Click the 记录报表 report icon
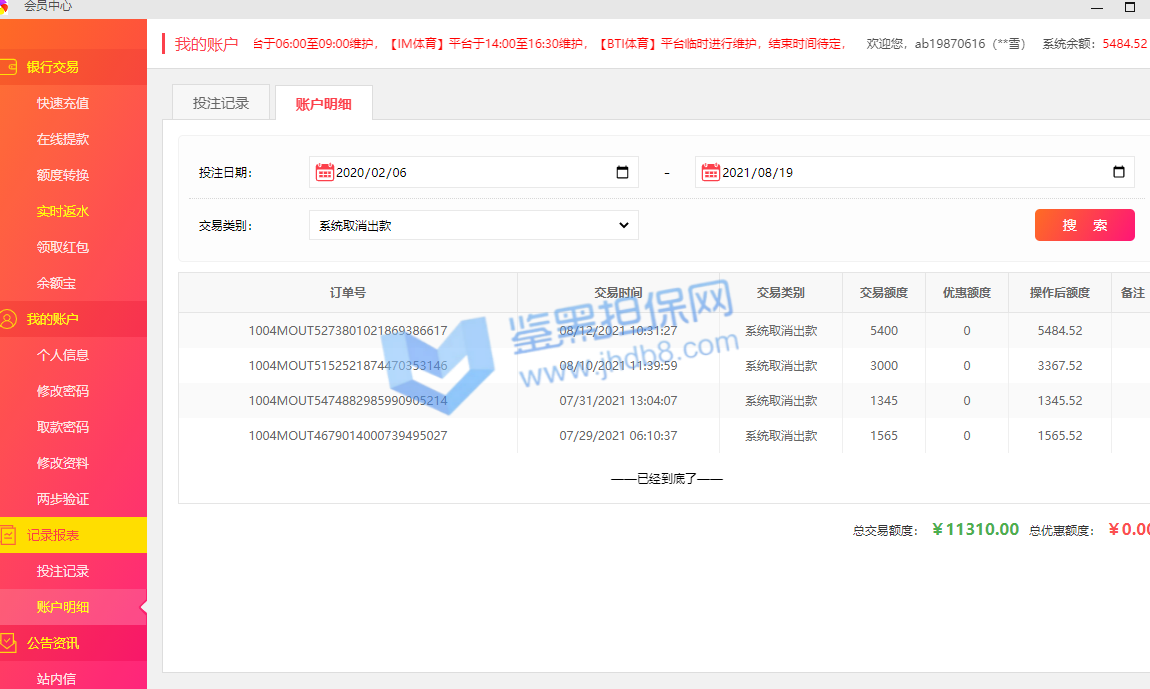This screenshot has height=689, width=1150. point(9,535)
